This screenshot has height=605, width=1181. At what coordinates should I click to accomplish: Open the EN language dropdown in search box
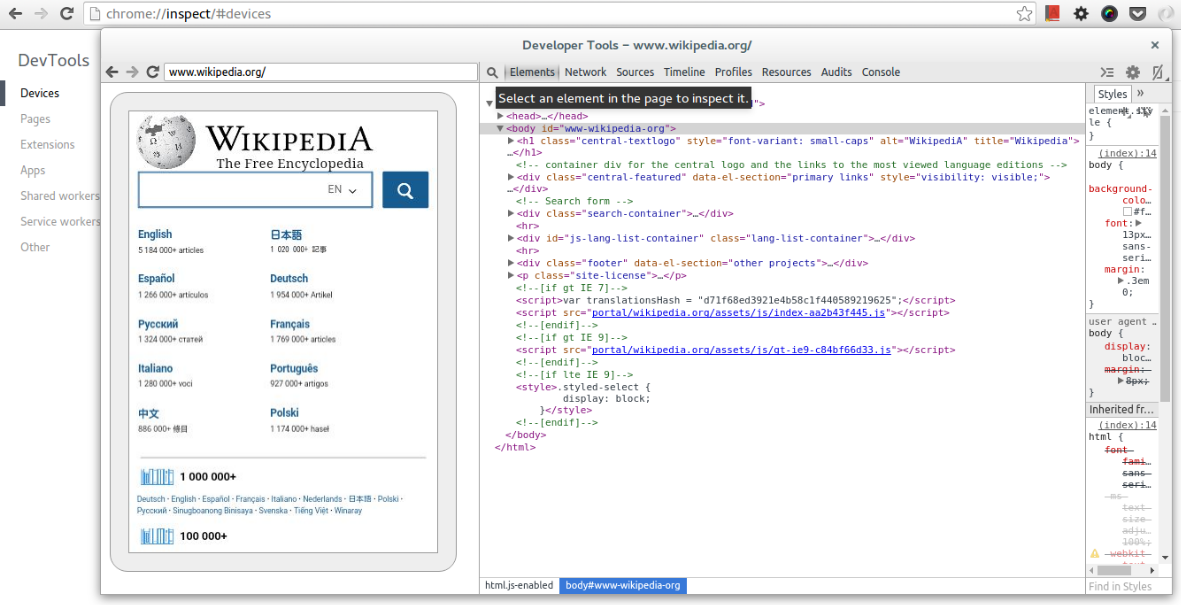pyautogui.click(x=342, y=190)
